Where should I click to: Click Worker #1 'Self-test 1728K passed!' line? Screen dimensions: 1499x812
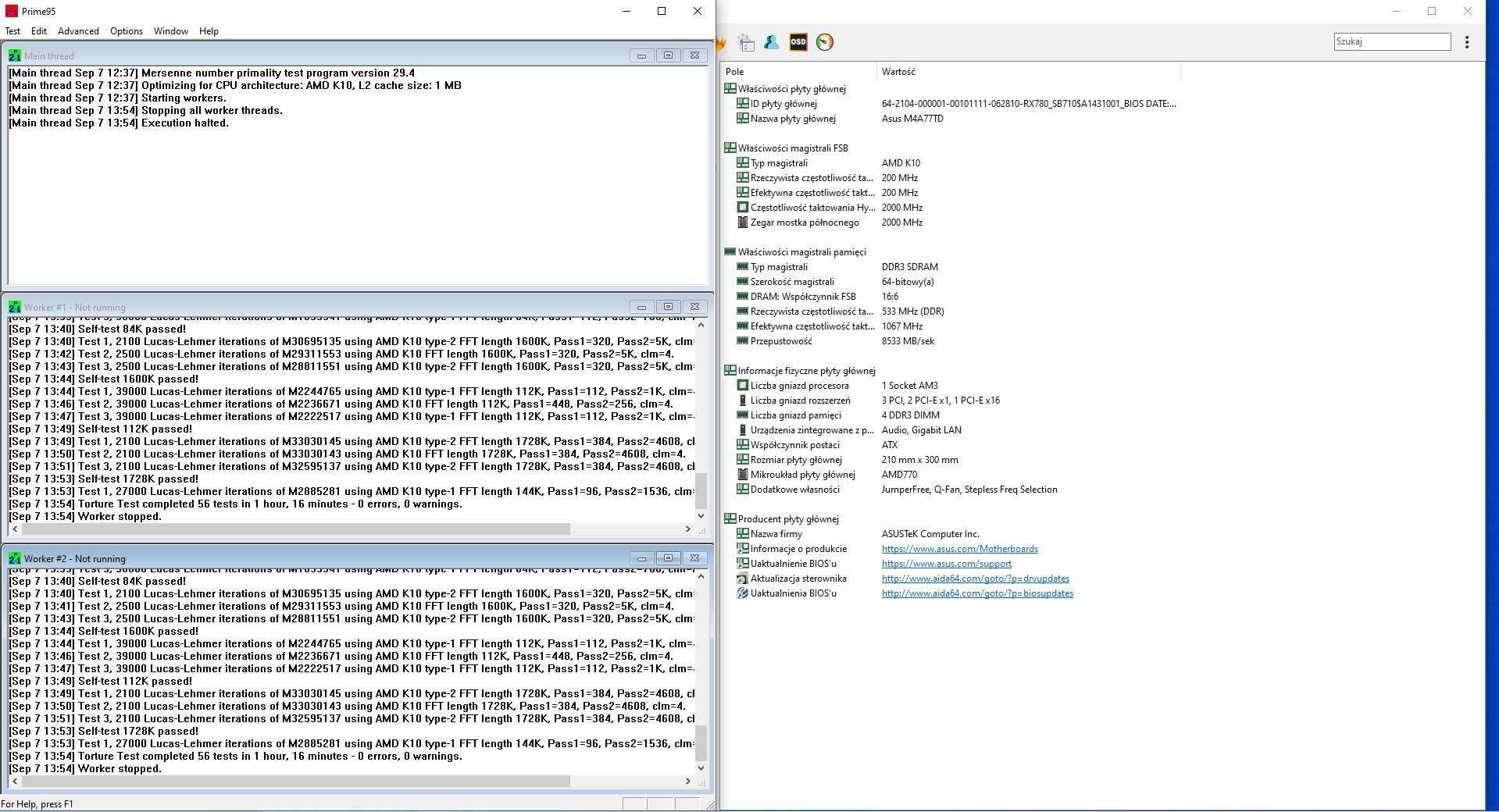(103, 479)
